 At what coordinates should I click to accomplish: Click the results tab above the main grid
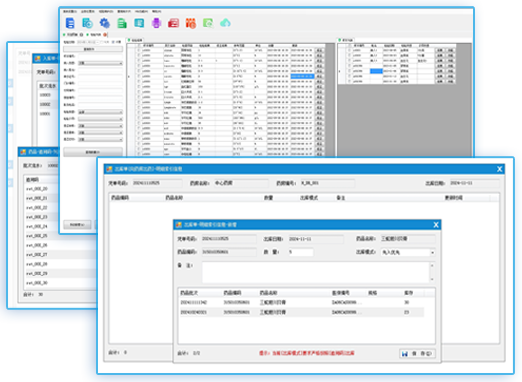(x=135, y=40)
